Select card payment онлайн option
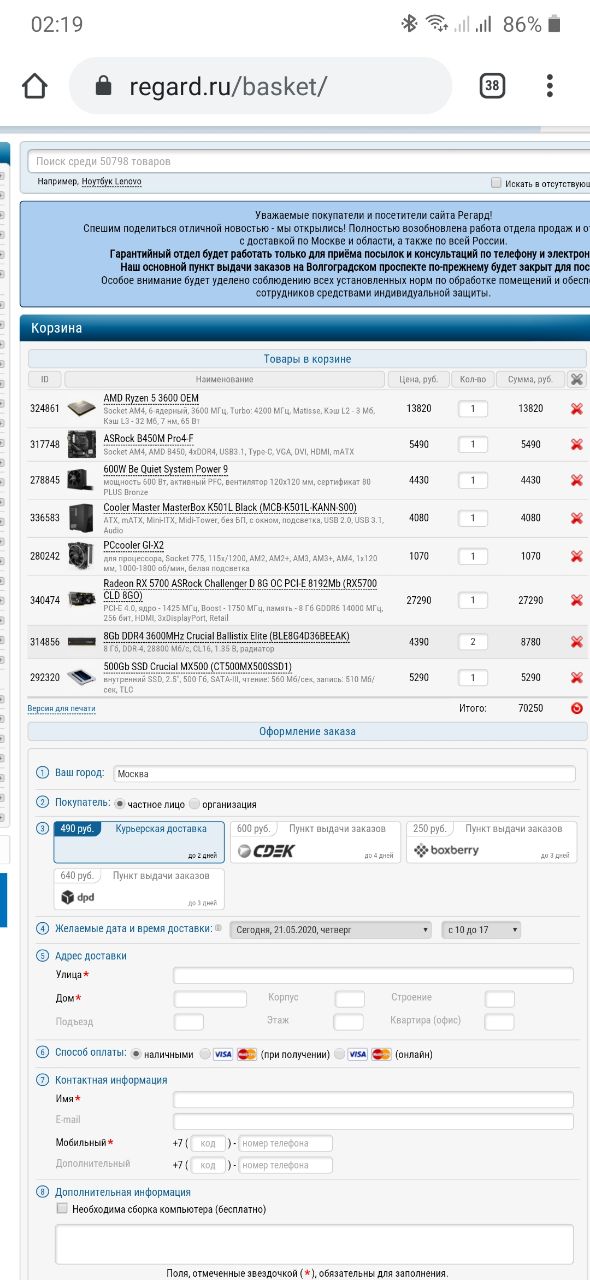 tap(340, 1053)
